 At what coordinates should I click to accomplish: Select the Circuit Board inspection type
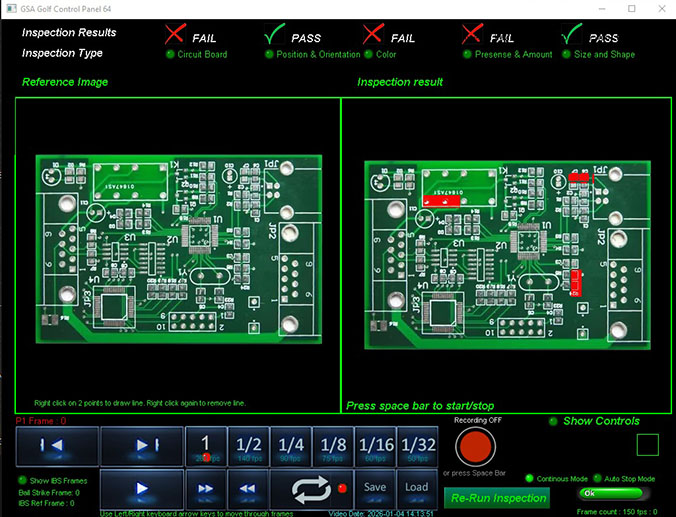pos(171,55)
